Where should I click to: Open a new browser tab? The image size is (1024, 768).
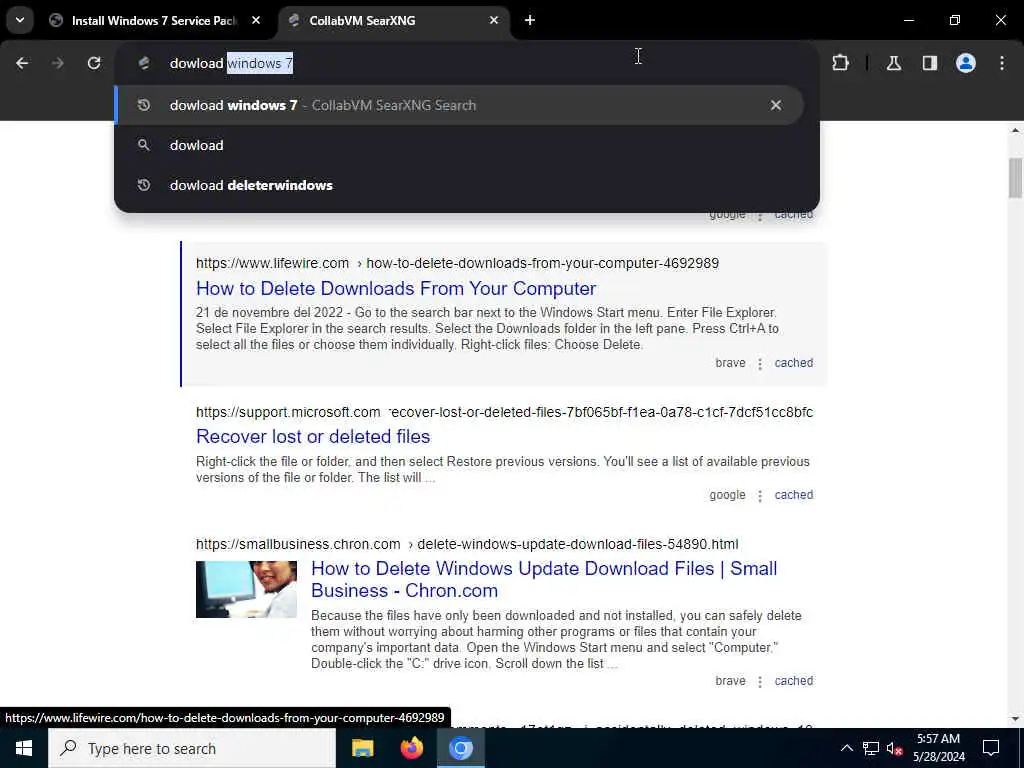click(x=530, y=21)
